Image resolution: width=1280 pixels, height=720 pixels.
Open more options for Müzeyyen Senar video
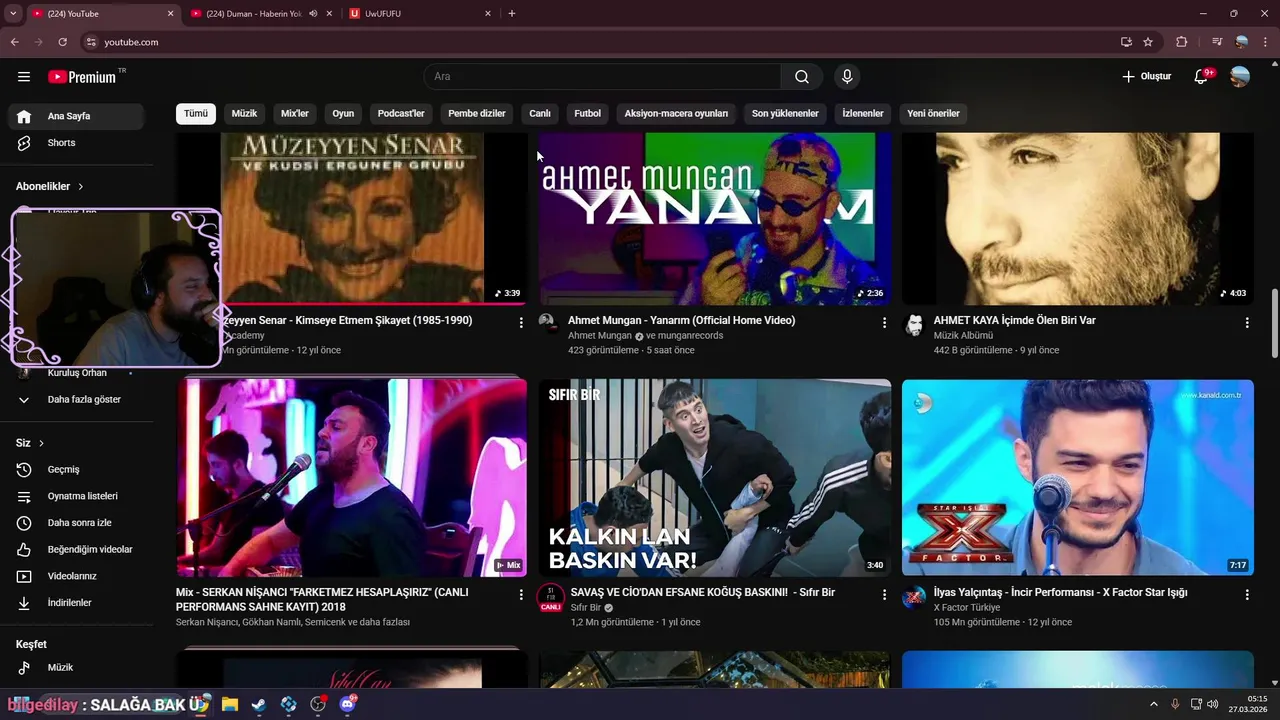(521, 323)
